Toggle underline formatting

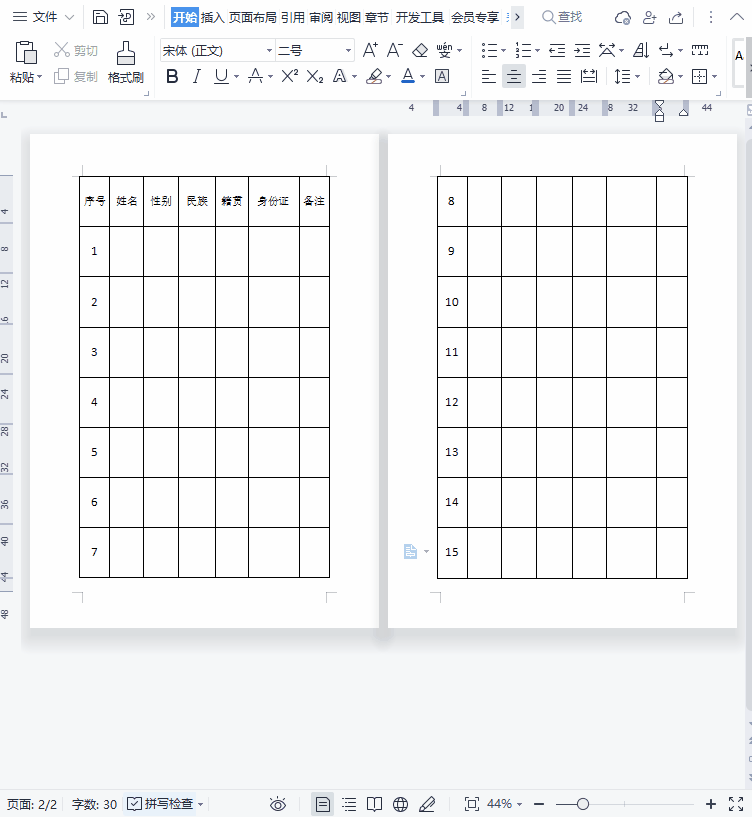coord(221,77)
